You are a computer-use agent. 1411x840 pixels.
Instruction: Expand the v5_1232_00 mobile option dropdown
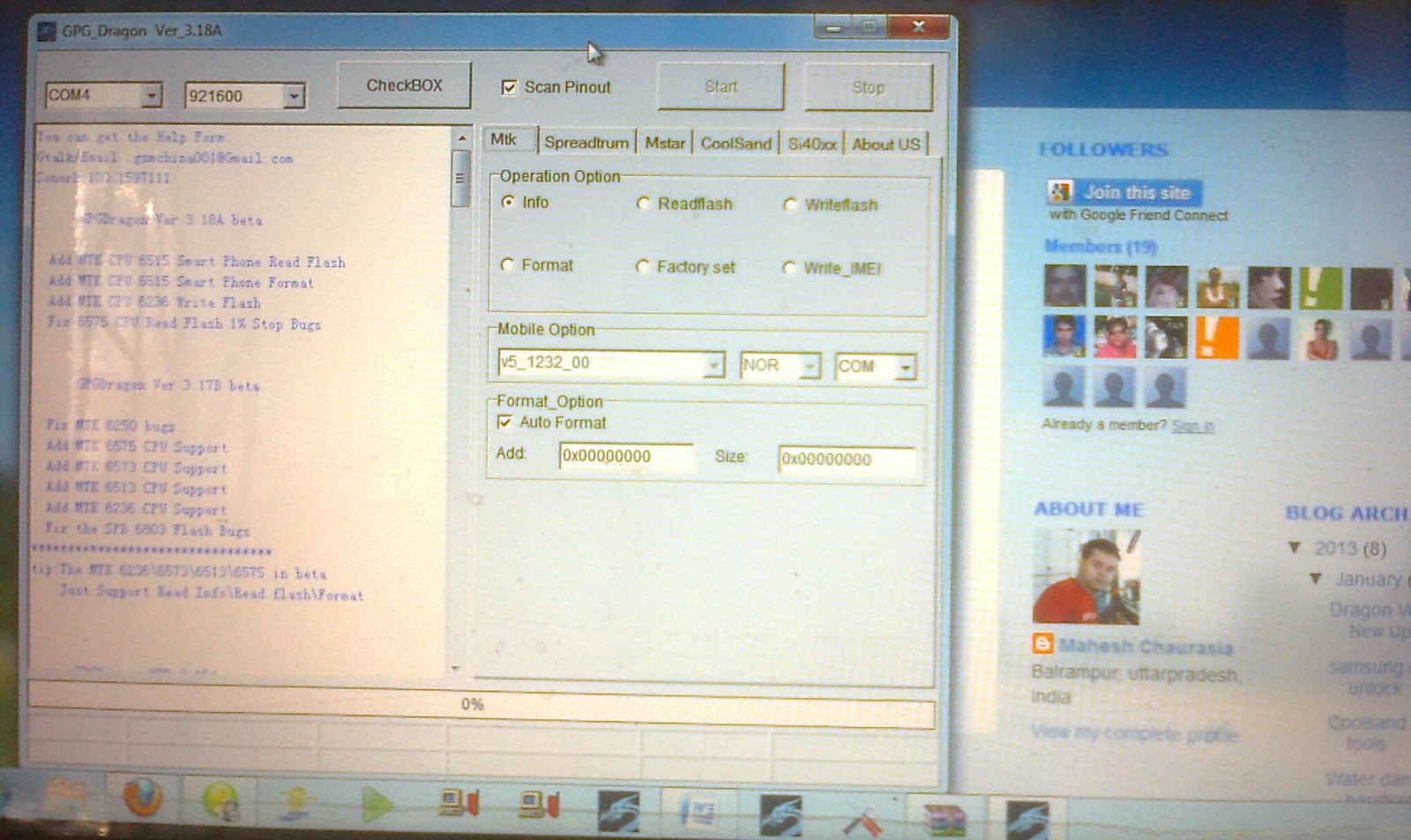point(713,364)
